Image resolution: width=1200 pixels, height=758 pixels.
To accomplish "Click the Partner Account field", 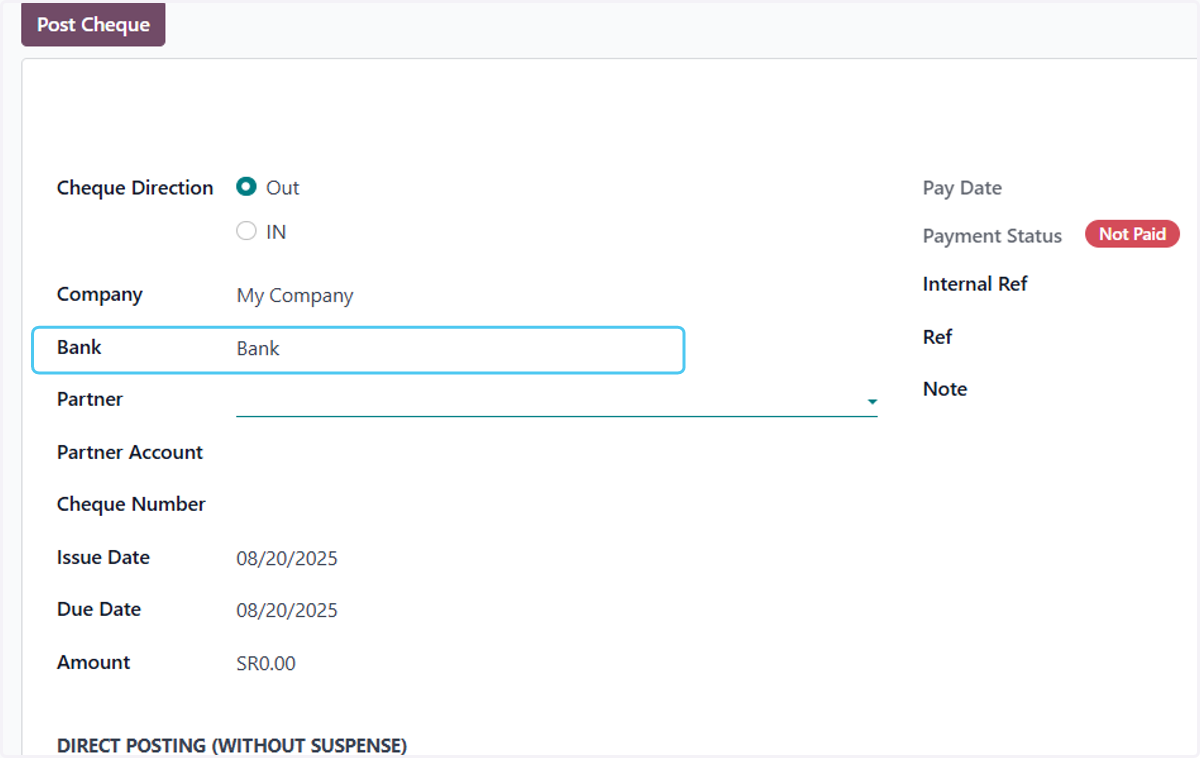I will point(556,453).
